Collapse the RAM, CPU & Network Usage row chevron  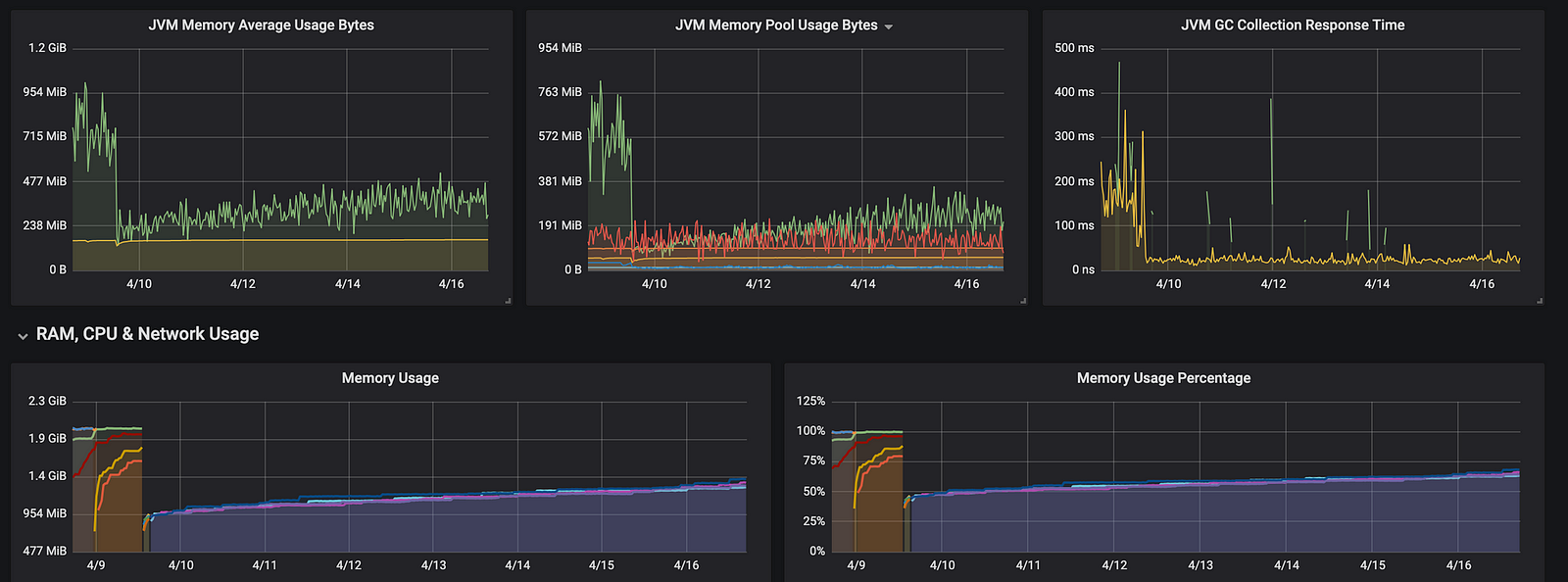pos(23,336)
